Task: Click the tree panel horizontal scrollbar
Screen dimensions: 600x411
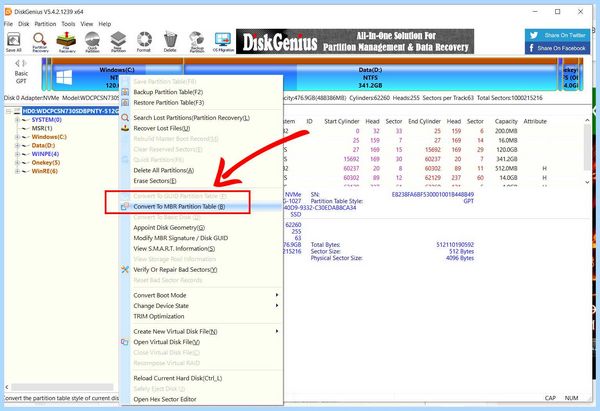Action: pyautogui.click(x=62, y=387)
